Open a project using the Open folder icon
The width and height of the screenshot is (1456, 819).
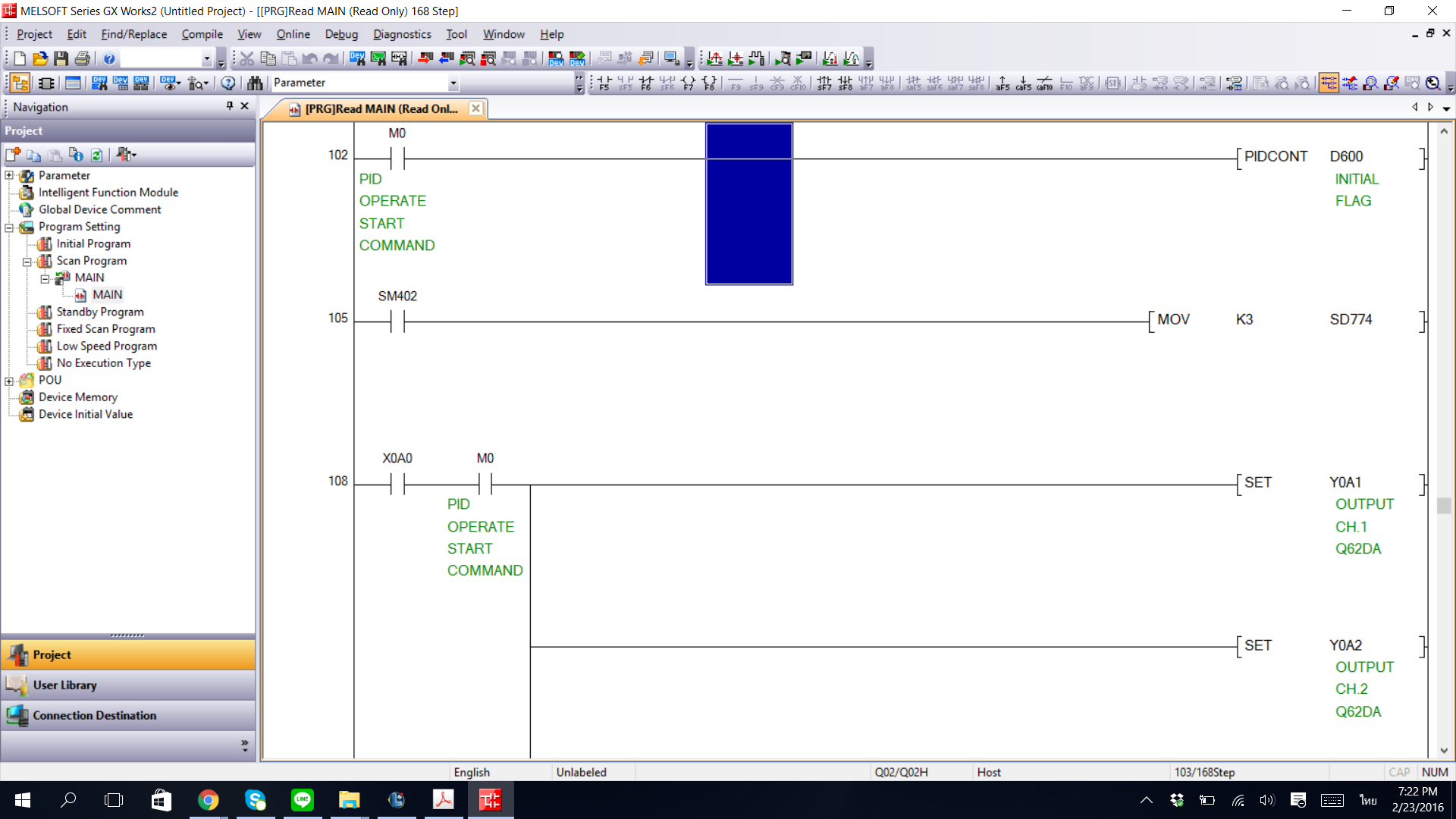pos(40,58)
